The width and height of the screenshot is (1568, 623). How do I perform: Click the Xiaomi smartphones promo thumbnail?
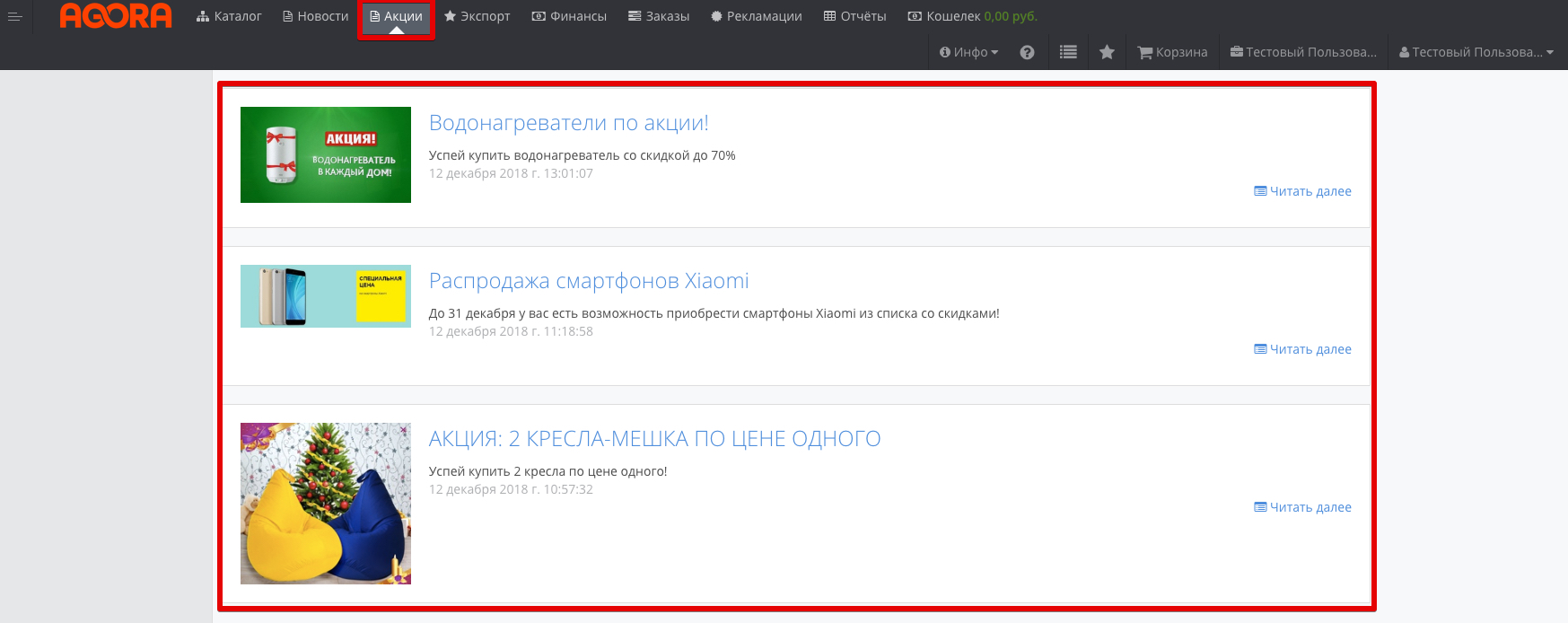point(325,296)
